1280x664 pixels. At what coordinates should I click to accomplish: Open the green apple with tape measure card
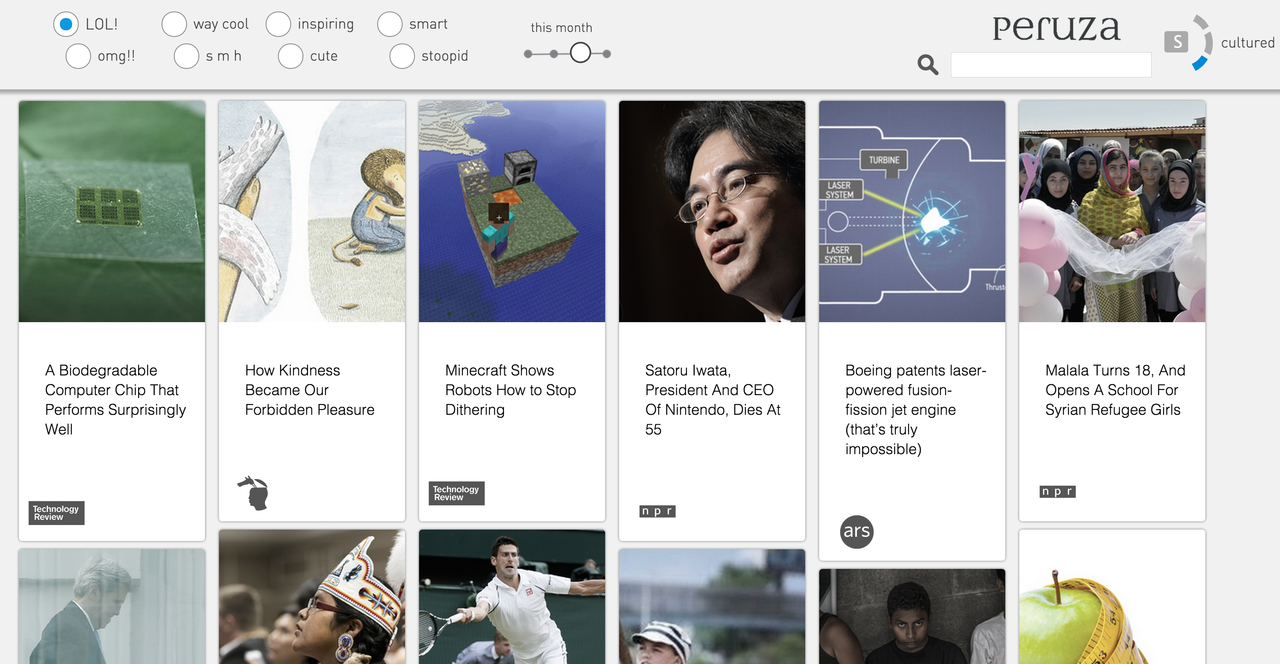tap(1112, 597)
